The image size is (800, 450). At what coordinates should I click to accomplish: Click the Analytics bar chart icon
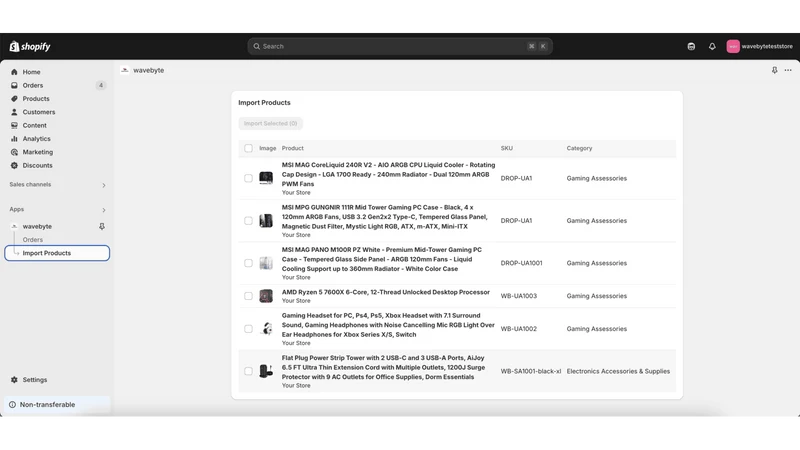[14, 138]
